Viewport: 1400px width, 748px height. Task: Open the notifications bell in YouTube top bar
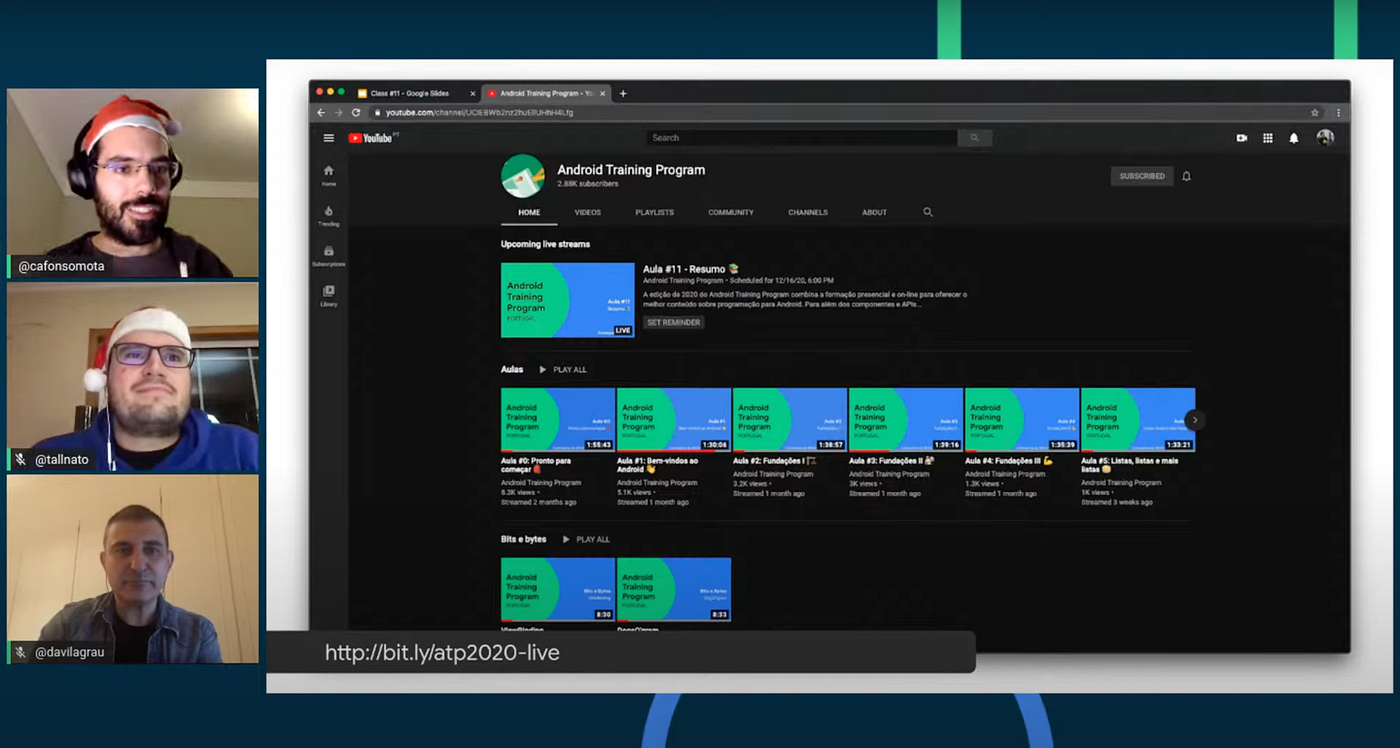tap(1294, 138)
